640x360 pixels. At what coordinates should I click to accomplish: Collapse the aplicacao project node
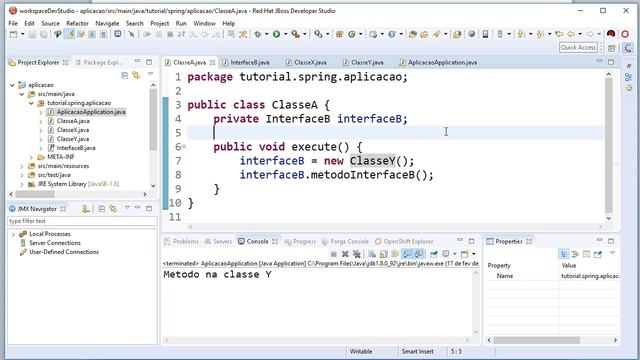[x=12, y=85]
